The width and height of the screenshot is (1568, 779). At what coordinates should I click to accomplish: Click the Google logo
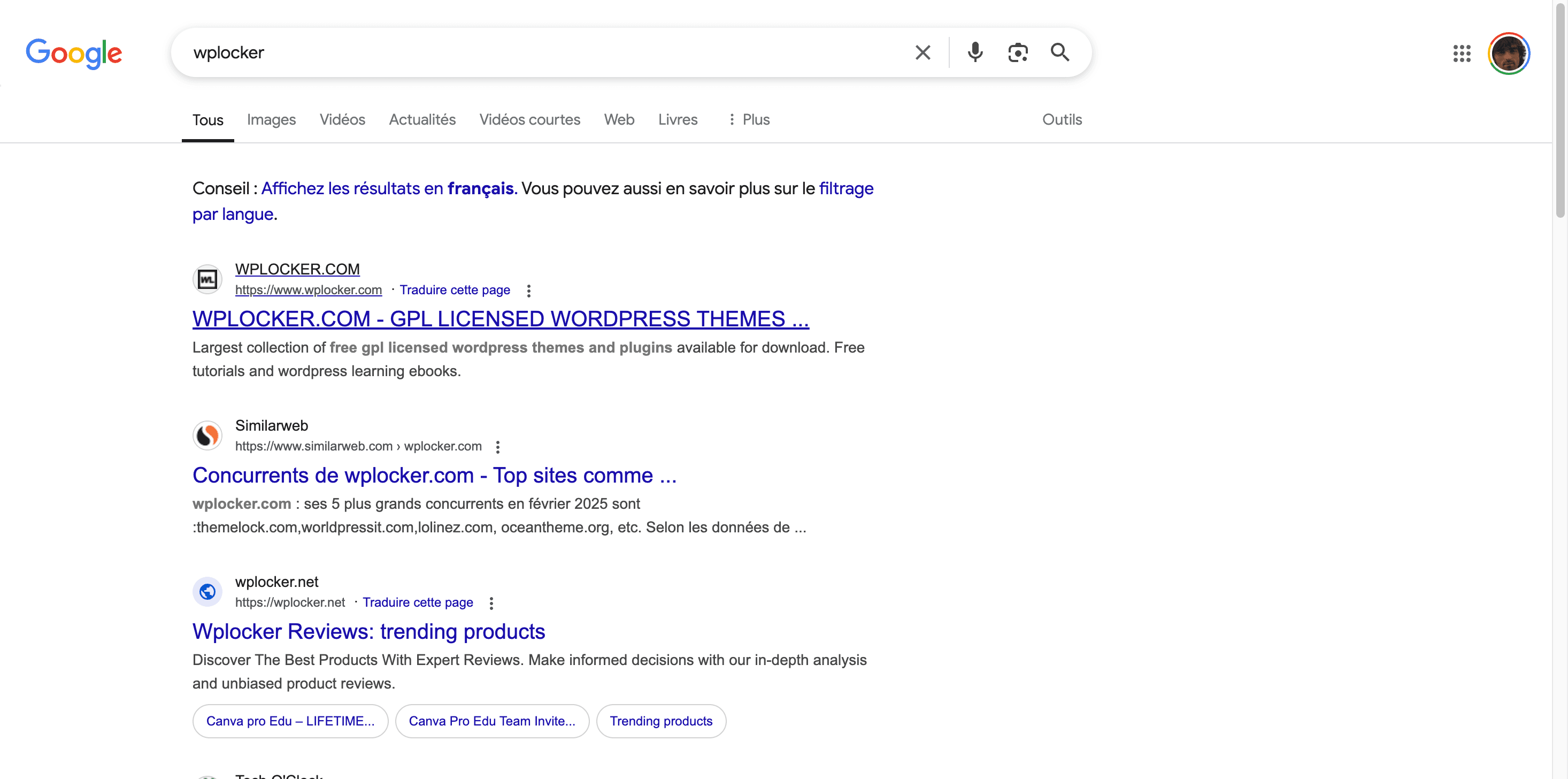pos(74,54)
